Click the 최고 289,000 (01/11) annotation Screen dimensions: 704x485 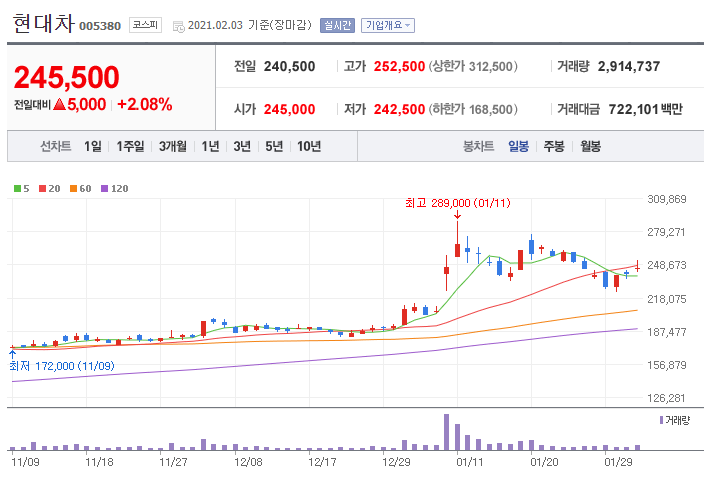458,203
